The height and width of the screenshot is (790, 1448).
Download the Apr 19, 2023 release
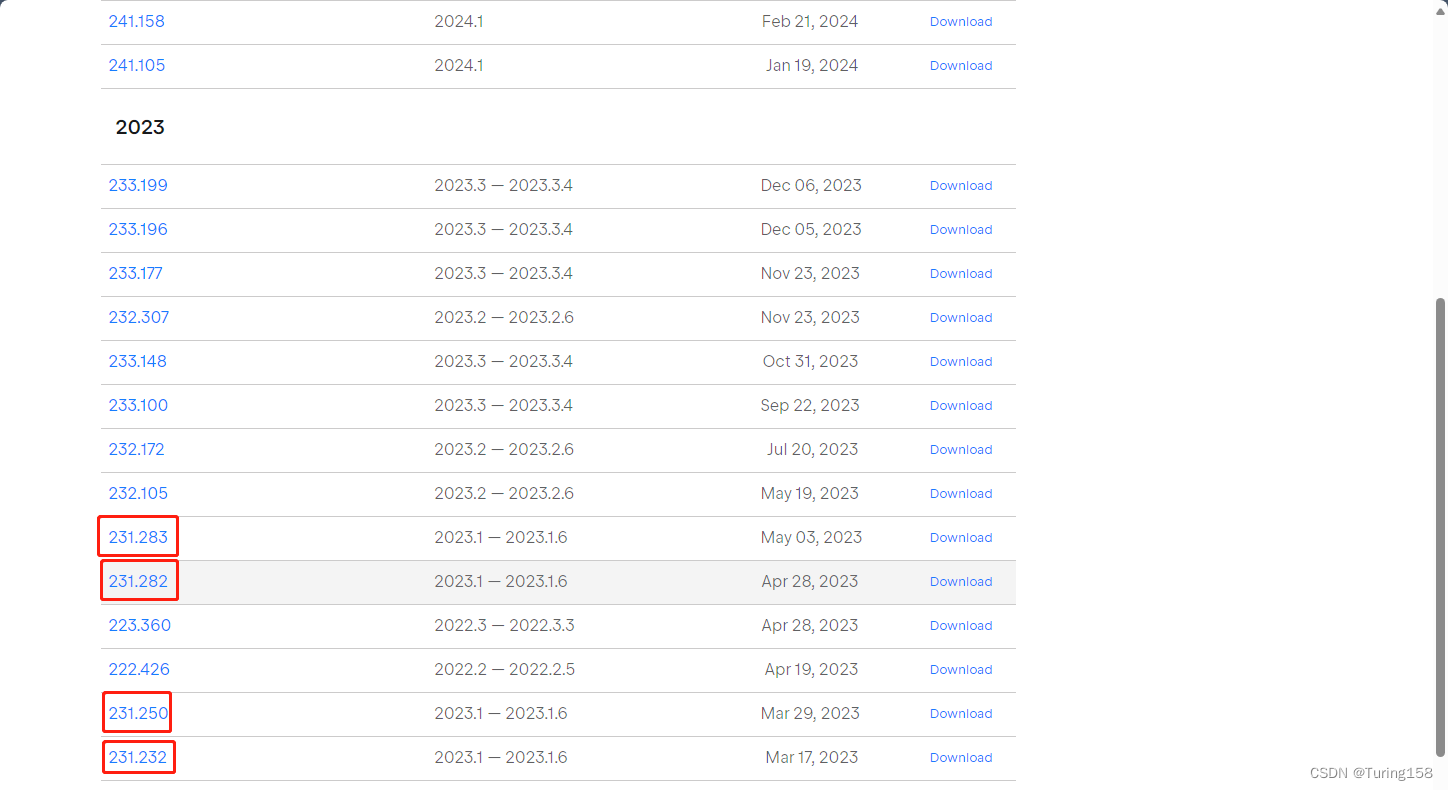(961, 669)
